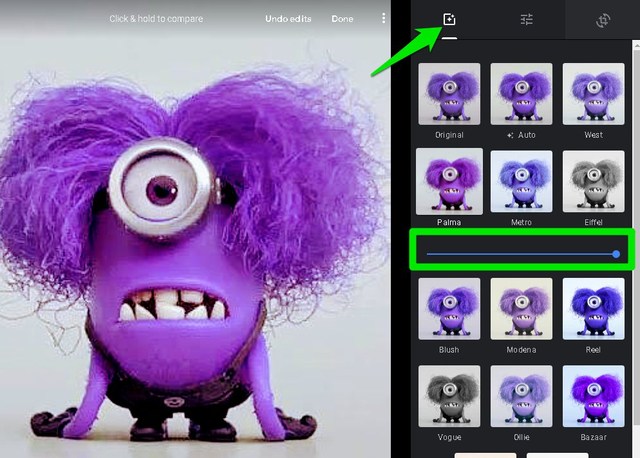The height and width of the screenshot is (458, 640).
Task: Choose the Reel filter
Action: point(593,309)
